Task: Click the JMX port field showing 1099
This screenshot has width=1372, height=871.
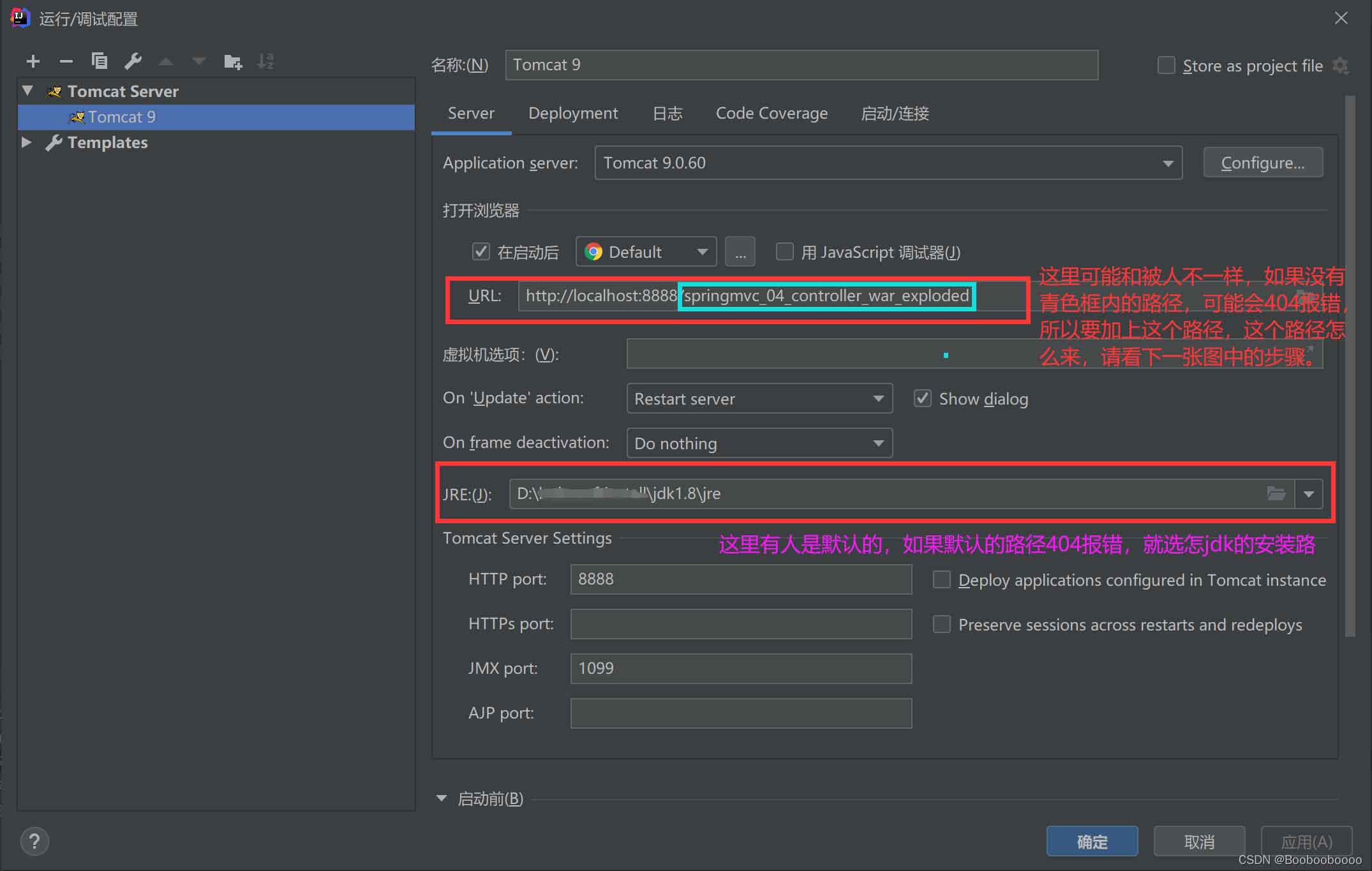Action: tap(741, 668)
